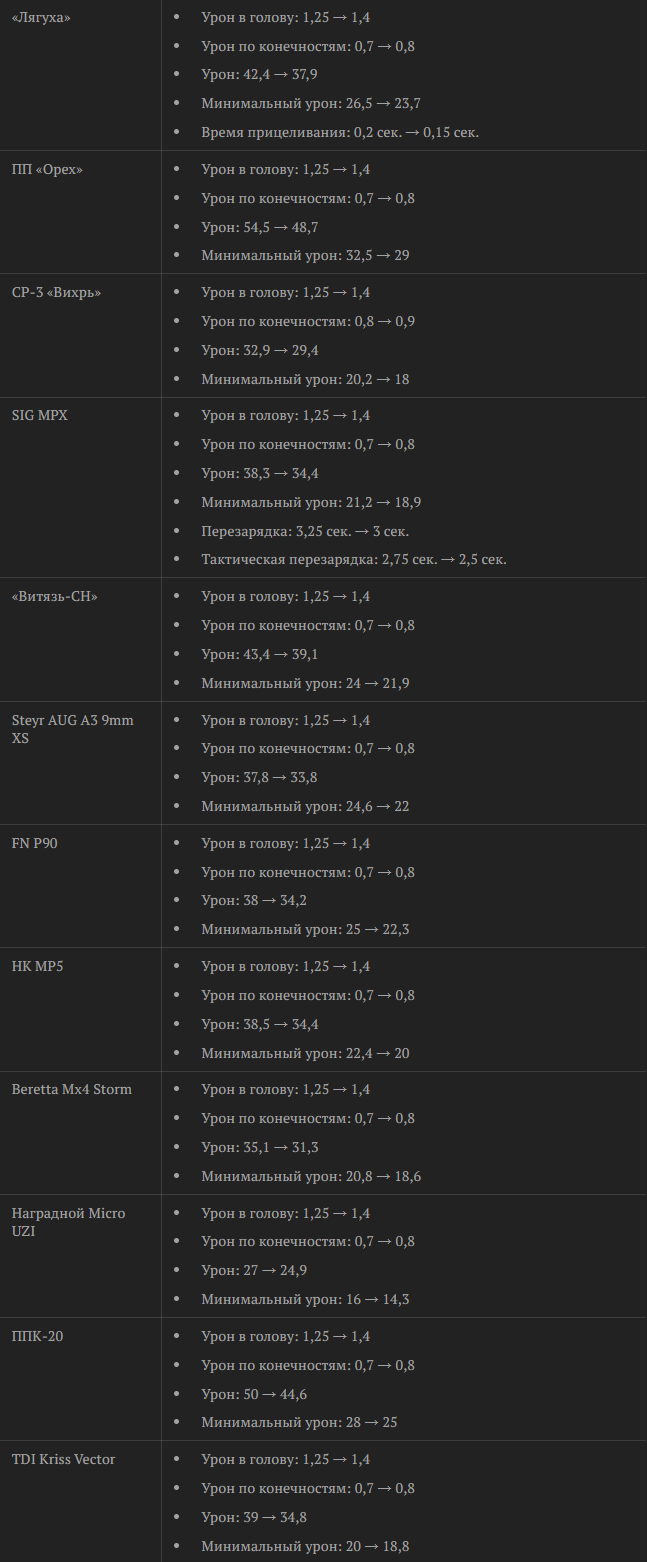This screenshot has height=1562, width=647.
Task: Click the Beretta Mx4 Storm label
Action: click(72, 1089)
